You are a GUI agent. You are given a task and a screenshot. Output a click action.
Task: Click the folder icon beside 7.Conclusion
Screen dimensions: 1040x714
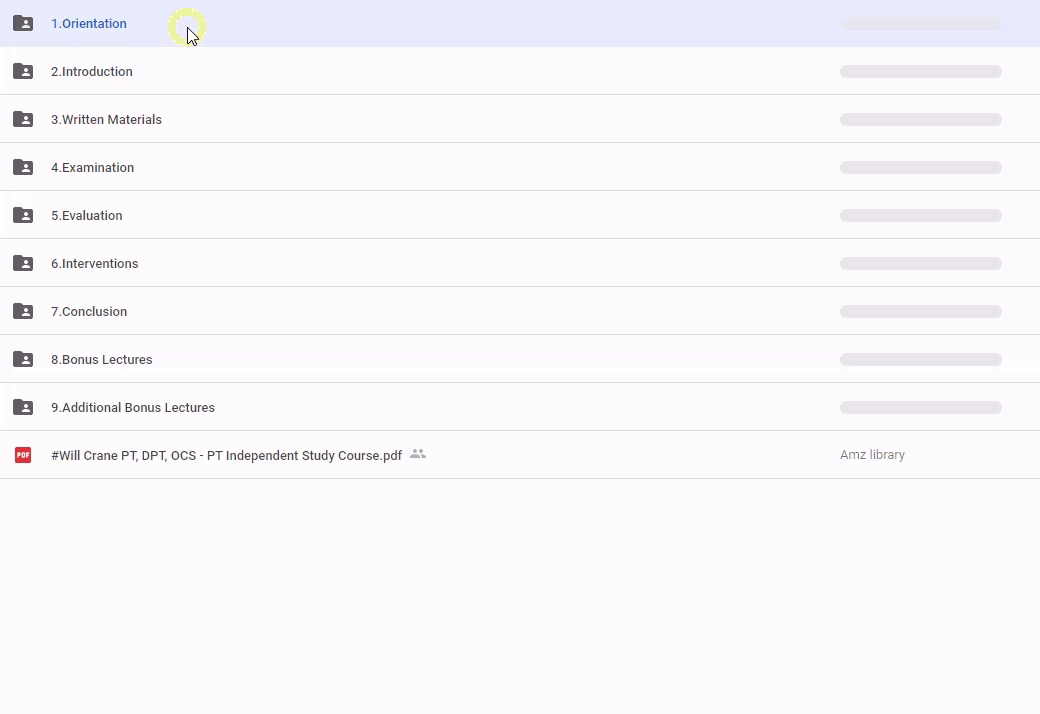coord(23,311)
